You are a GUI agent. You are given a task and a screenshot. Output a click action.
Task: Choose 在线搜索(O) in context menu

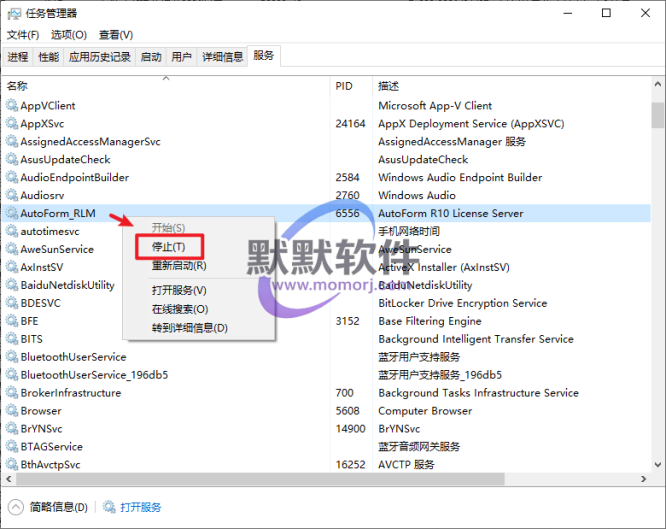pyautogui.click(x=180, y=309)
